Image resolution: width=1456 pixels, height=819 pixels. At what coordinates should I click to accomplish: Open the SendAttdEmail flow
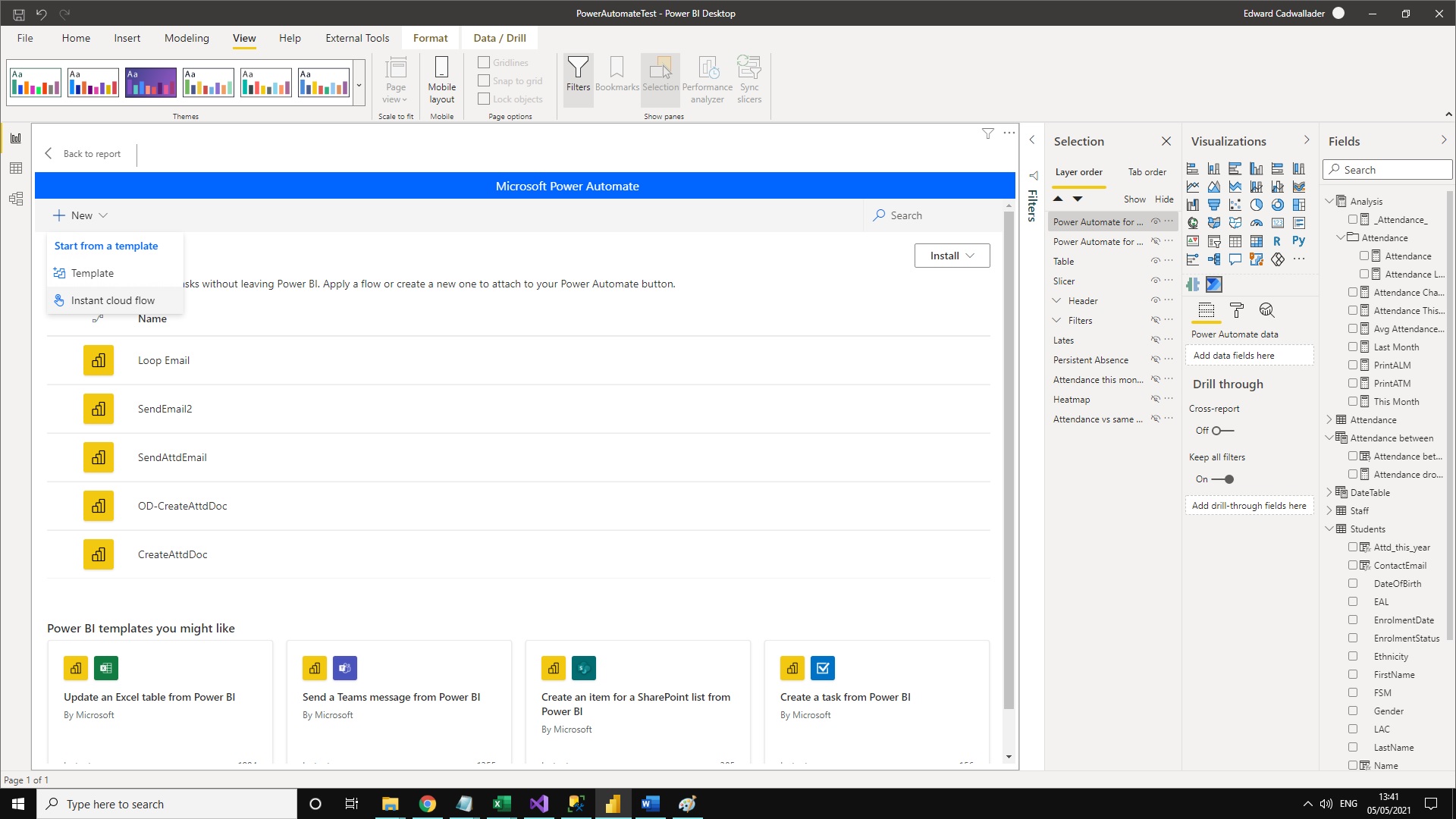[172, 457]
